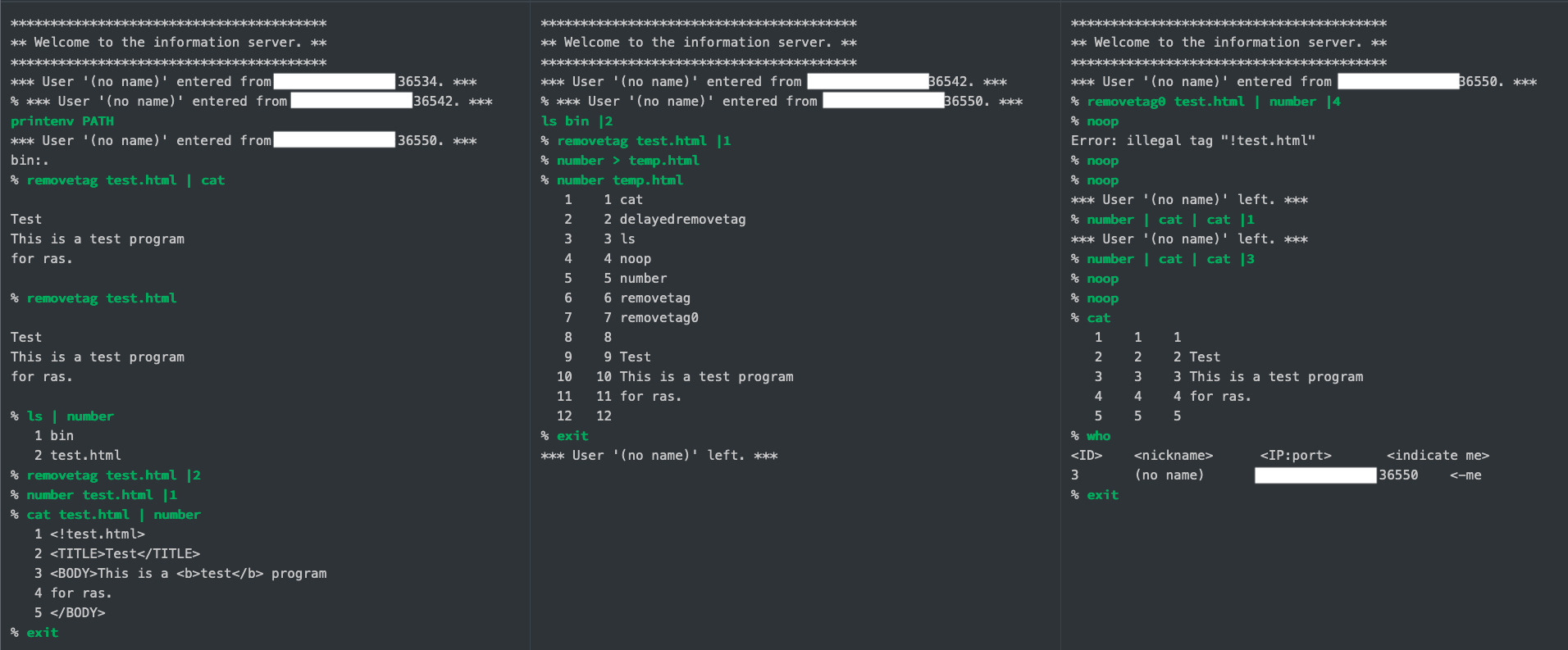This screenshot has width=1568, height=650.
Task: Click 'number | cat | cat |3' command
Action: (1170, 259)
